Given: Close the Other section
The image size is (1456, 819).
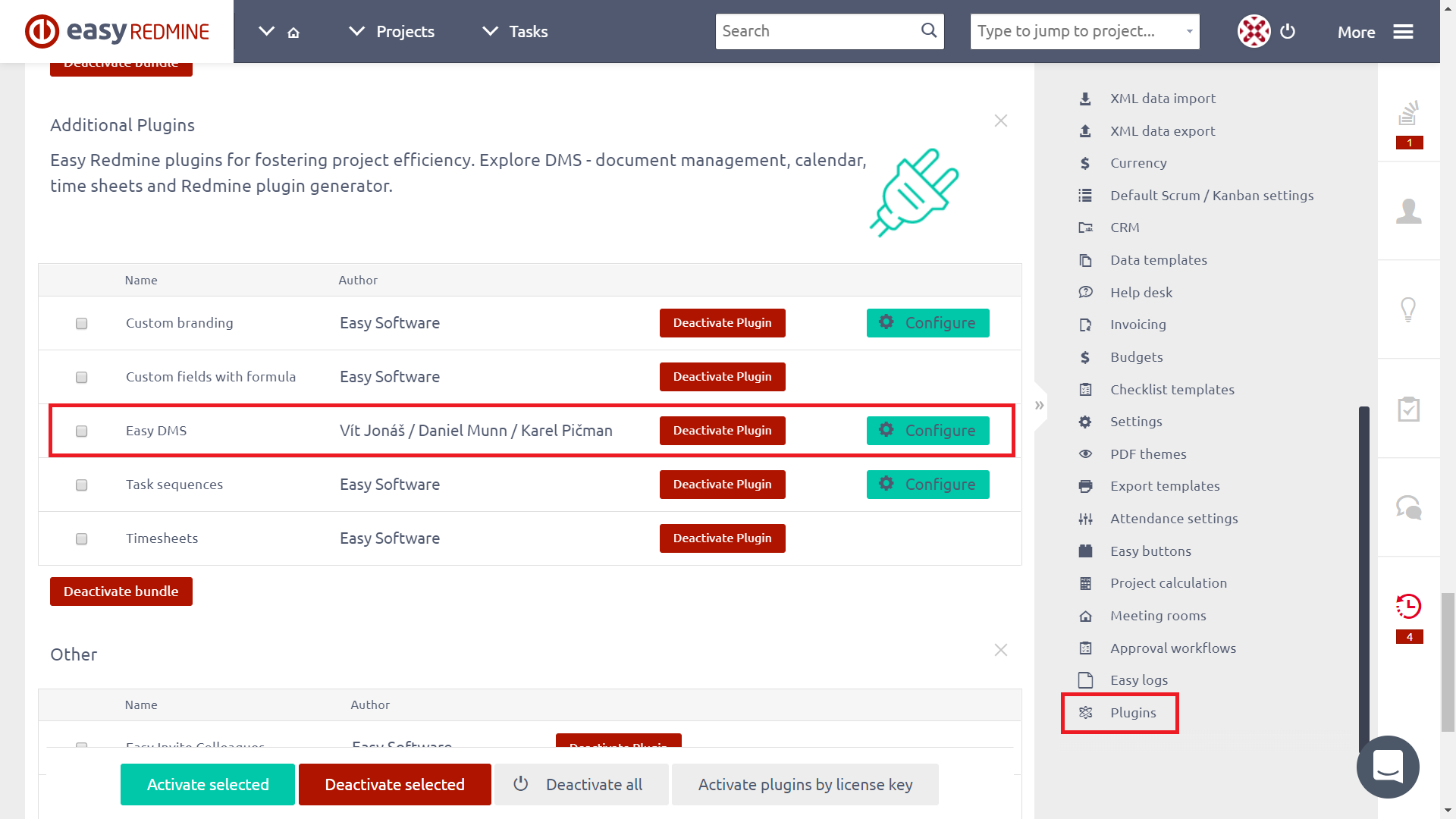Looking at the screenshot, I should 1001,650.
